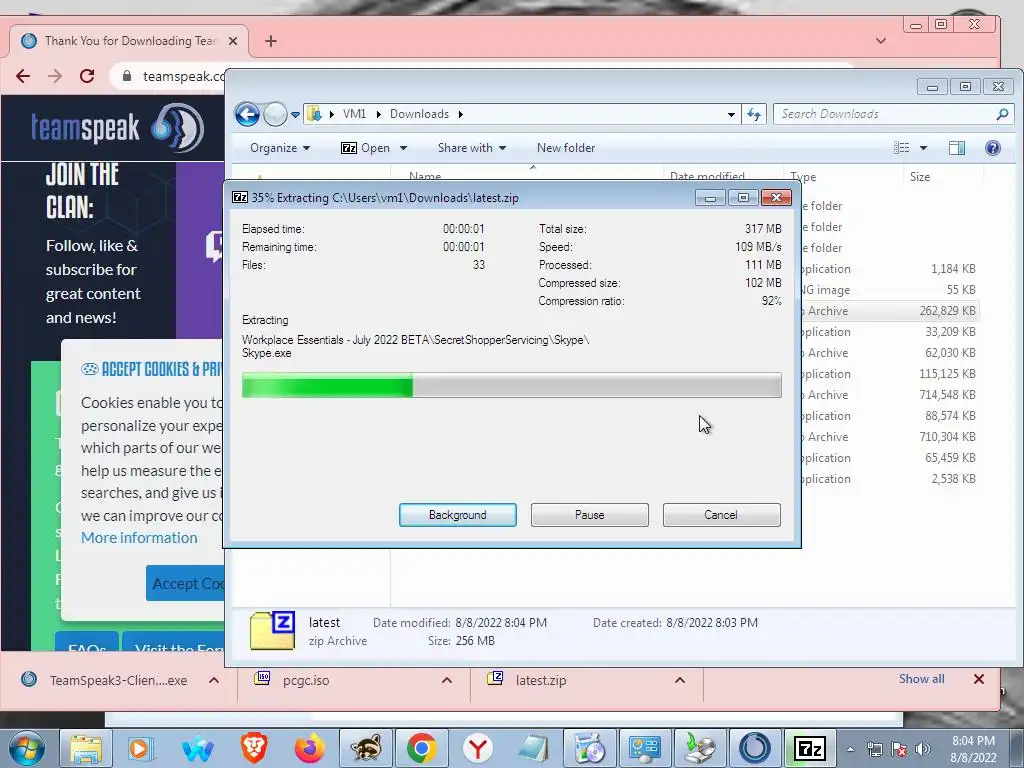1024x768 pixels.
Task: Go forward in the Explorer window
Action: coord(275,114)
